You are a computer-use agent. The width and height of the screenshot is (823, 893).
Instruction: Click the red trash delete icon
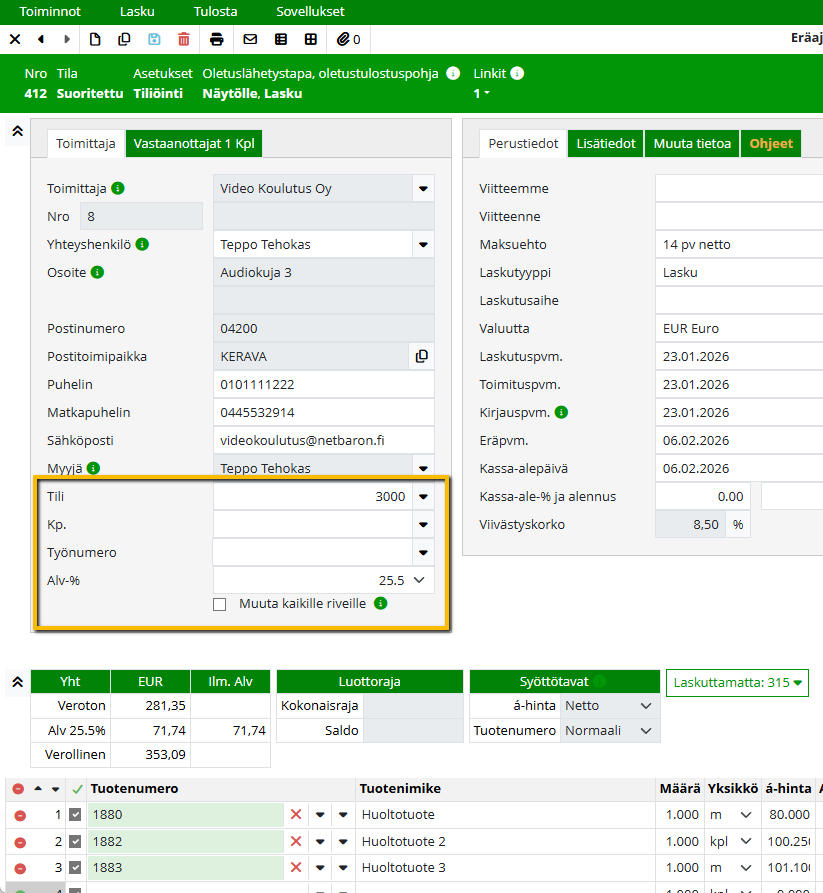click(x=183, y=39)
